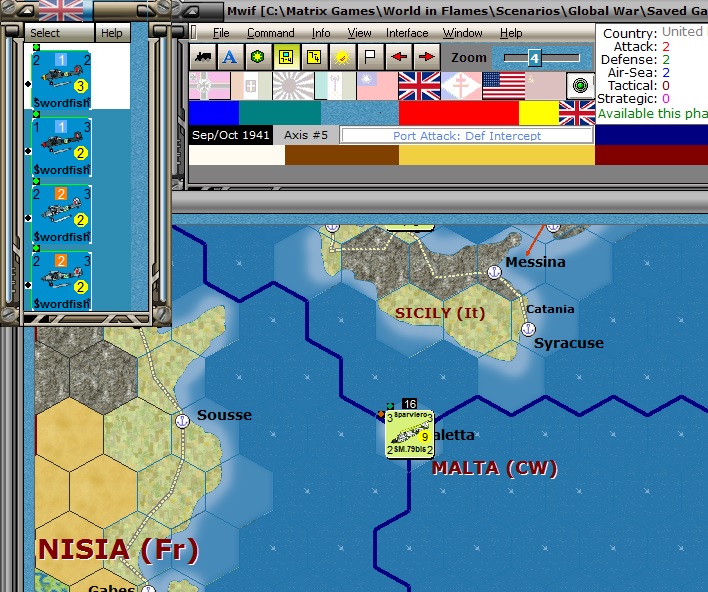Click up-arrow button left of panel's Union Jack
This screenshot has width=708, height=592.
pyautogui.click(x=26, y=11)
